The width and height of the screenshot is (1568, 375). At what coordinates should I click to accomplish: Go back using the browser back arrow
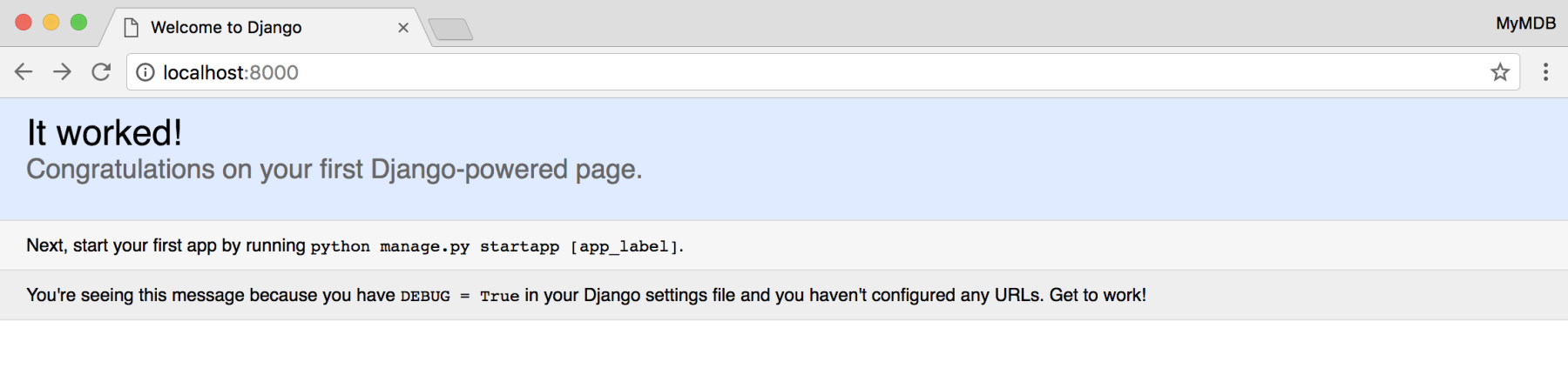(x=24, y=72)
